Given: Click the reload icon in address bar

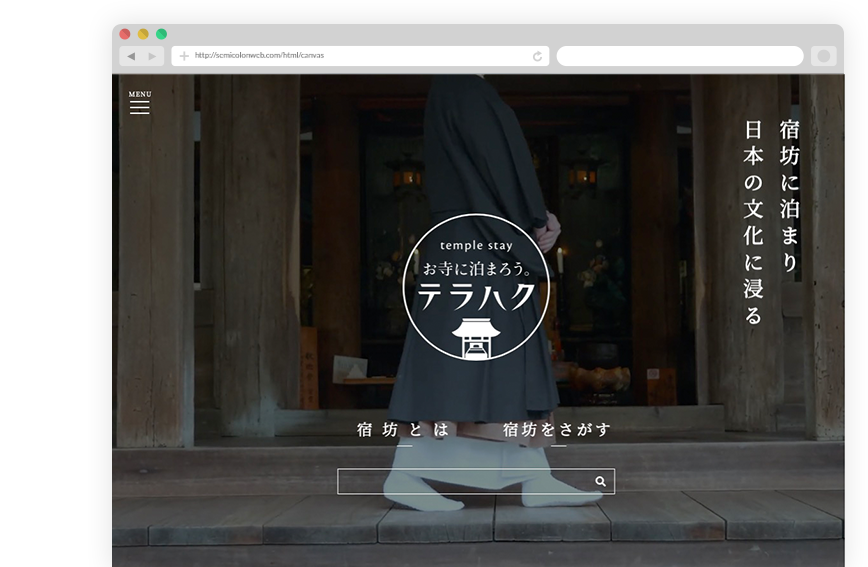Looking at the screenshot, I should pyautogui.click(x=537, y=56).
